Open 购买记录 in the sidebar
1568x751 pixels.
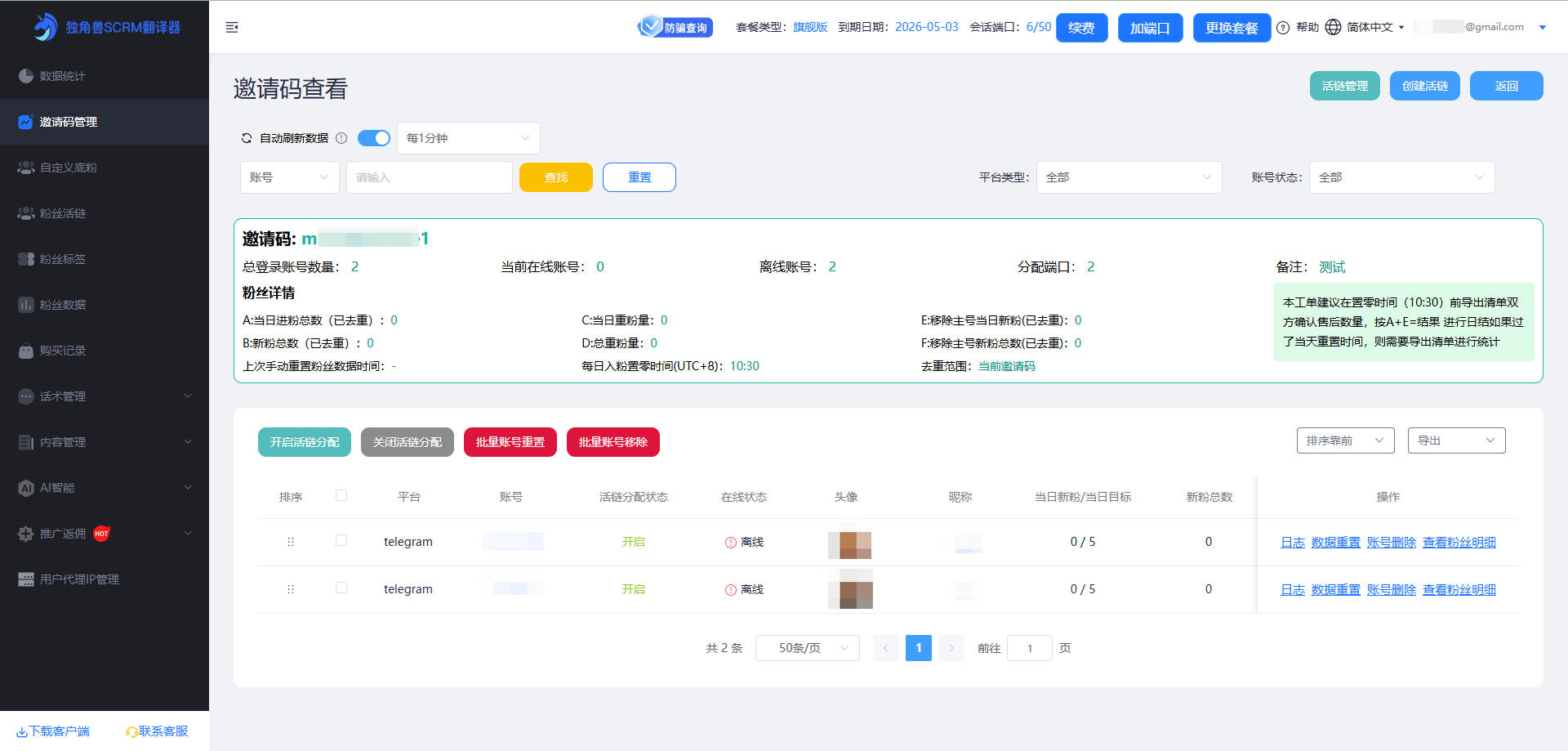105,351
